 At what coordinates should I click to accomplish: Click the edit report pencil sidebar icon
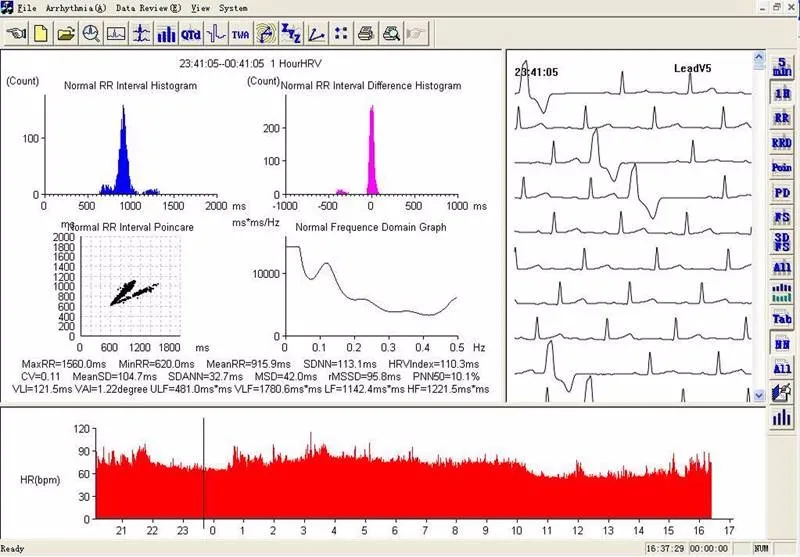(782, 393)
